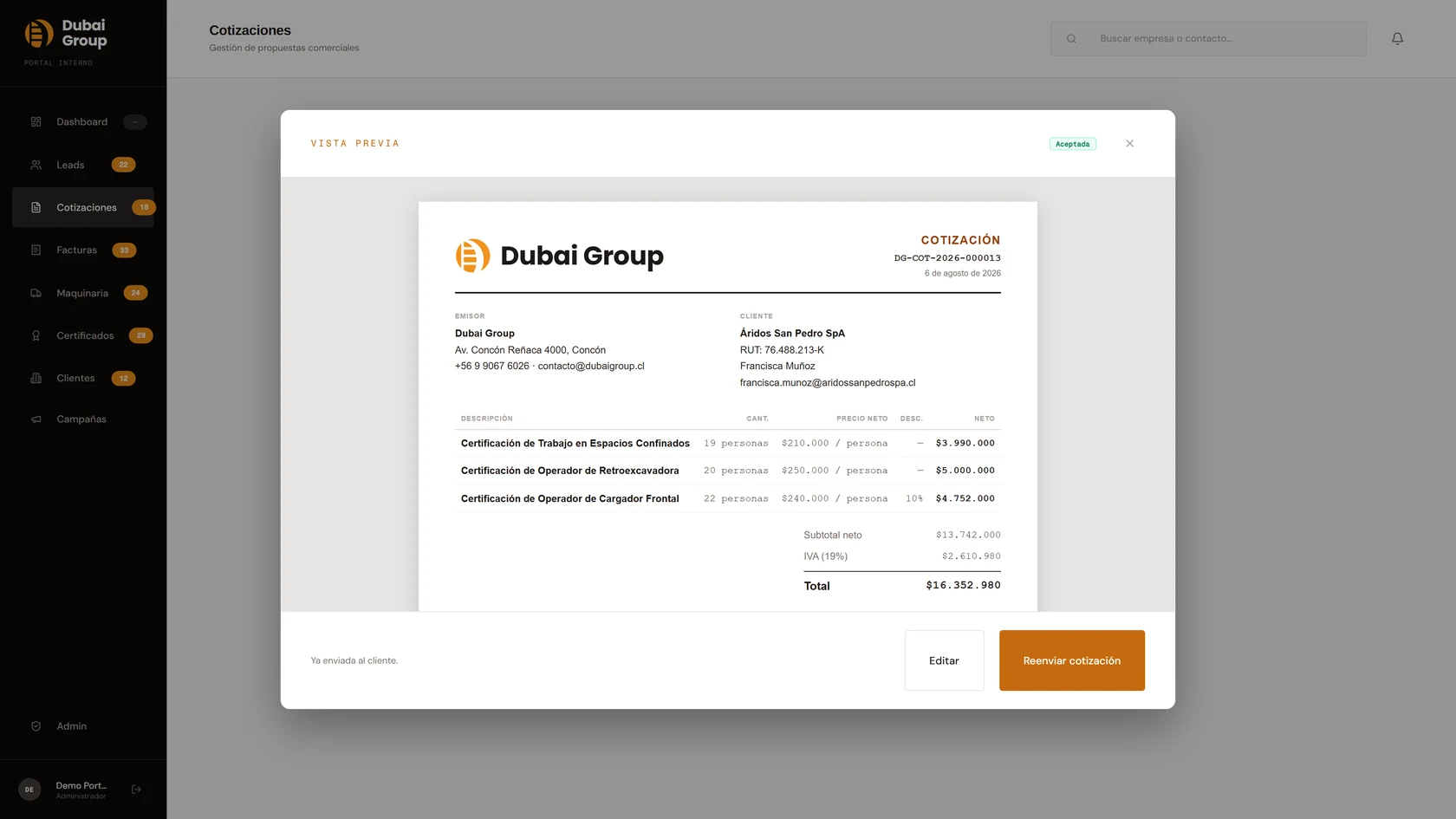The width and height of the screenshot is (1456, 819).
Task: Click the Facturas count badge 33
Action: pos(124,250)
